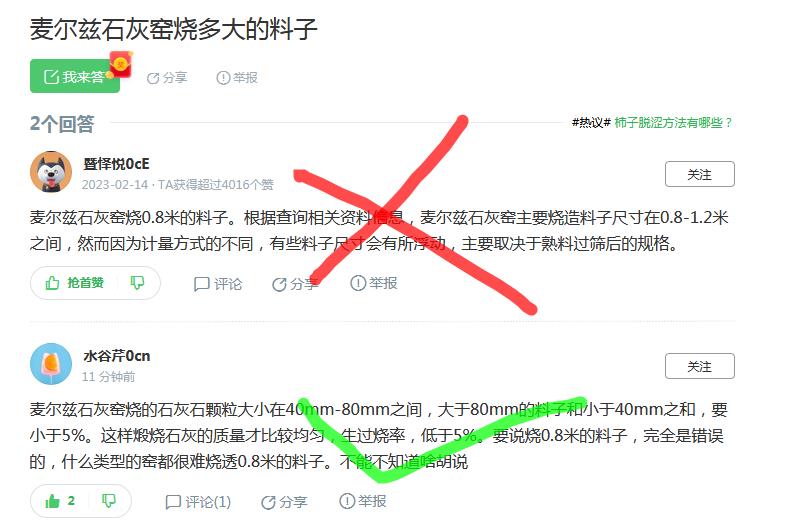The width and height of the screenshot is (789, 529).
Task: Share the second answer via 分享
Action: point(284,502)
